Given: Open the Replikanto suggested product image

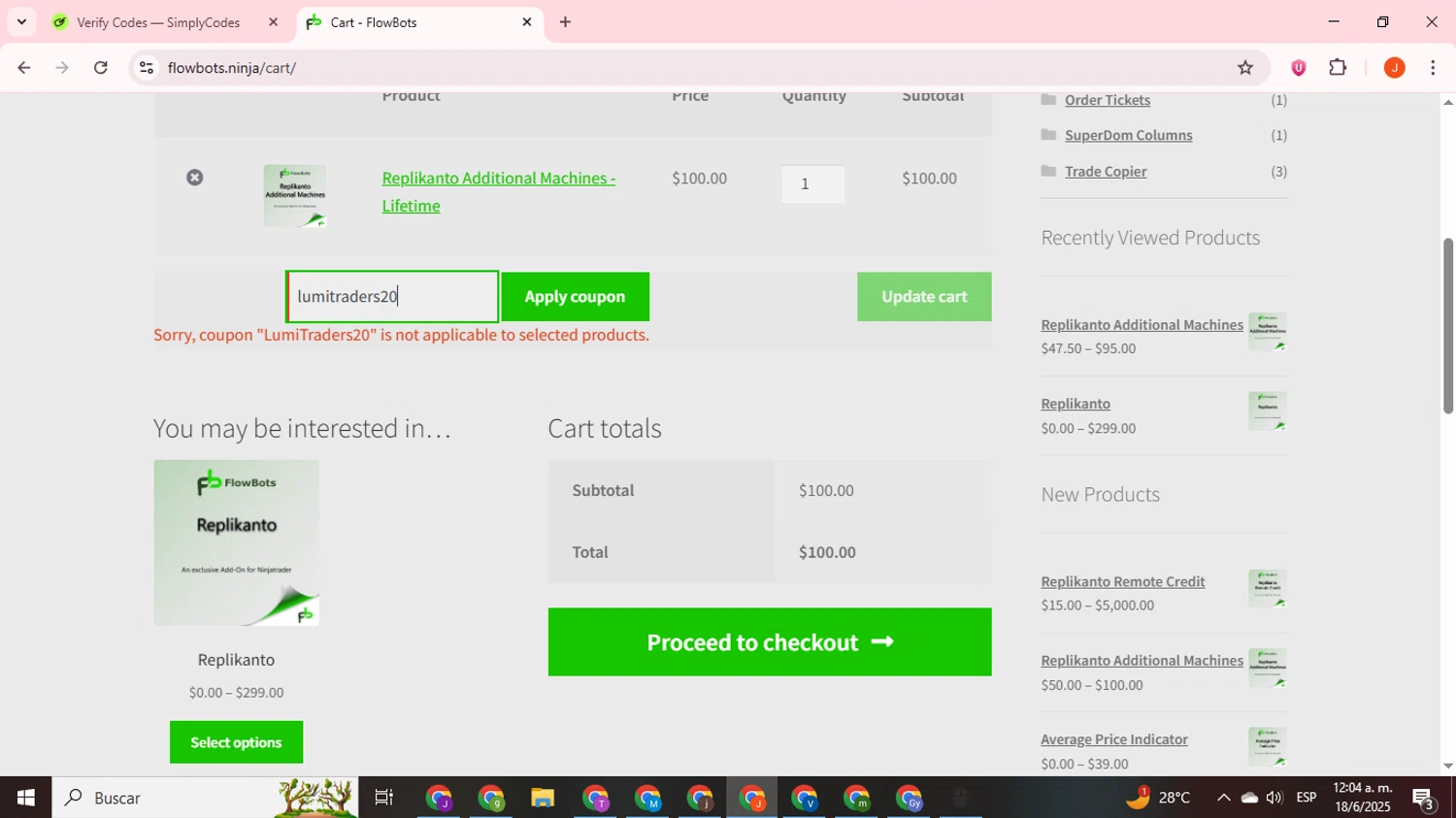Looking at the screenshot, I should (236, 543).
